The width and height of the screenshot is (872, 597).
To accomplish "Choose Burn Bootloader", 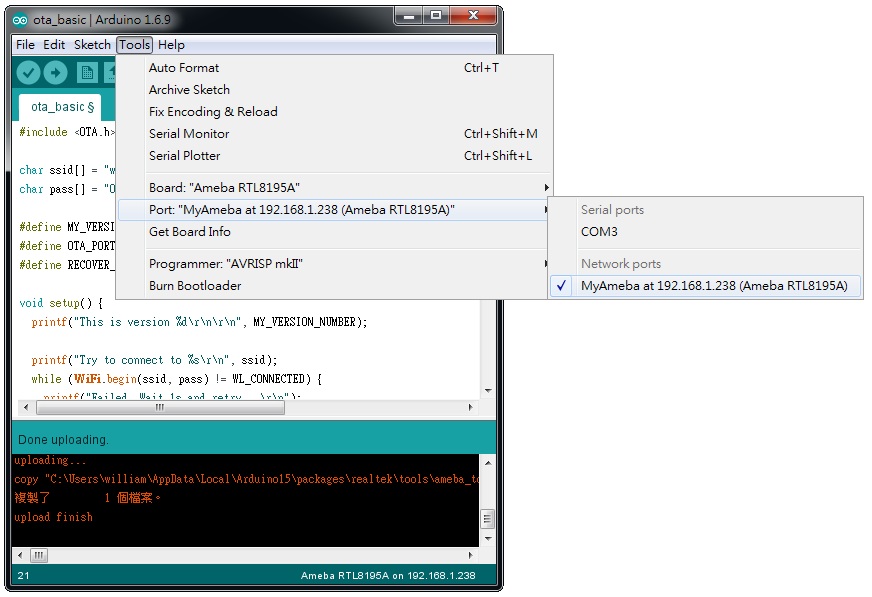I will [x=334, y=286].
